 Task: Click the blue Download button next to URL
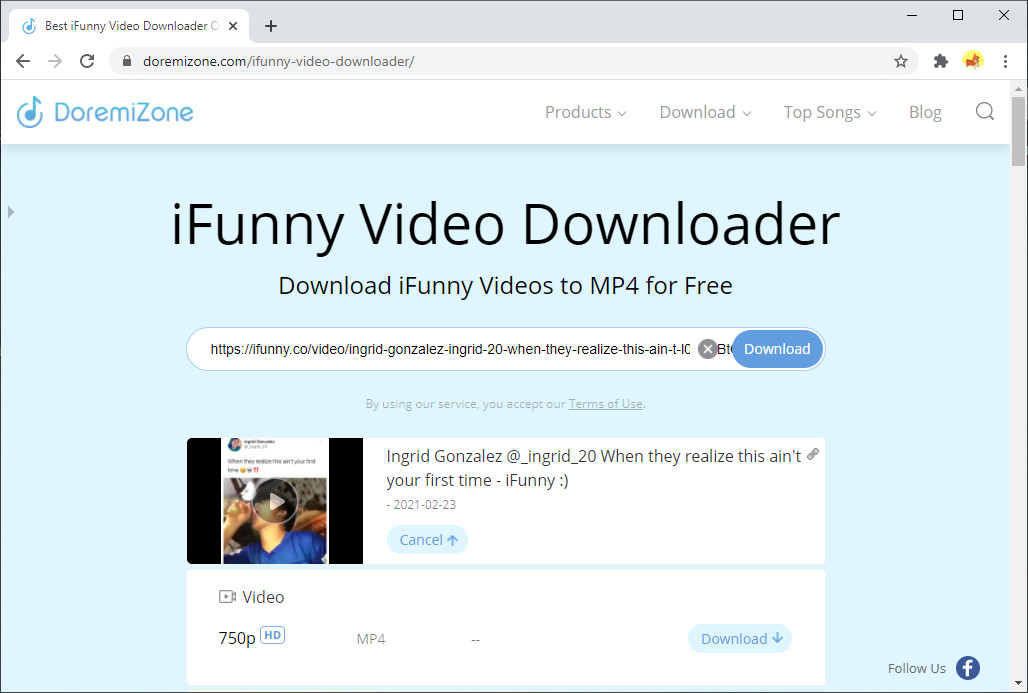777,349
